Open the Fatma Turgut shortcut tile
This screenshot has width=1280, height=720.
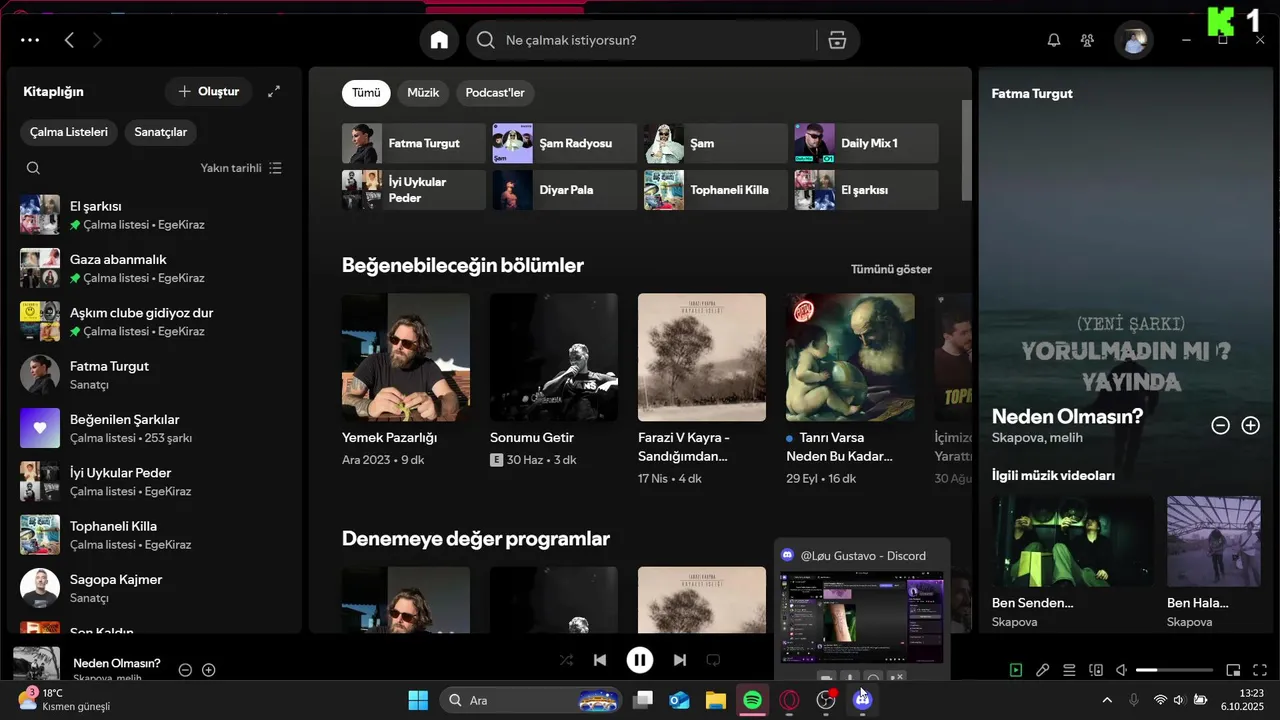(x=414, y=143)
